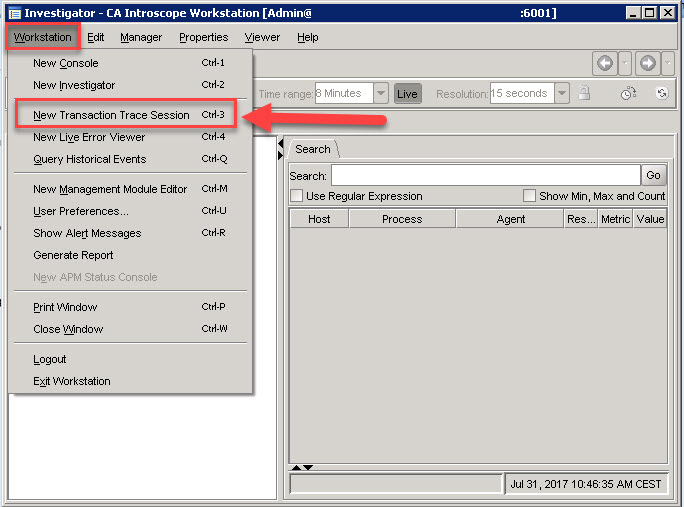Screen dimensions: 684x507
Task: Select Show Alert Messages
Action: pyautogui.click(x=130, y=233)
